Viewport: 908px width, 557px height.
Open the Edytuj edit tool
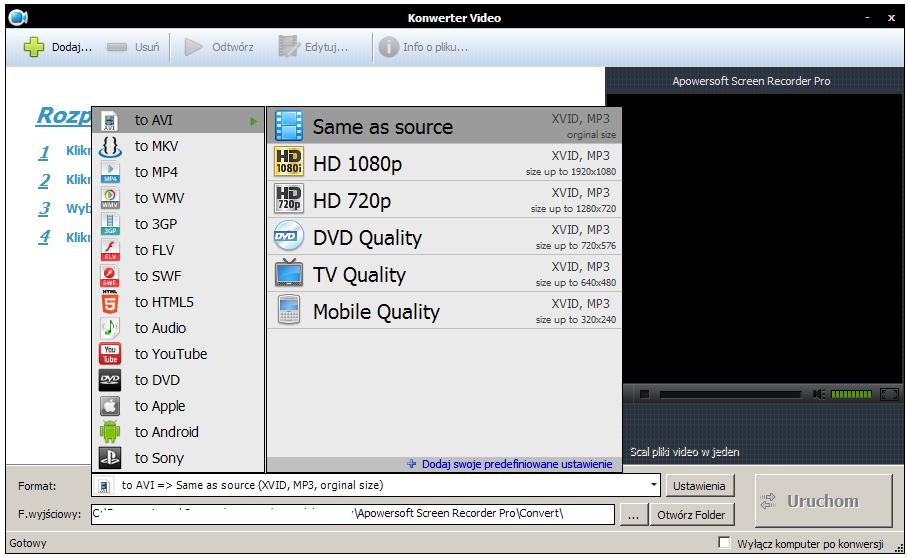click(313, 47)
